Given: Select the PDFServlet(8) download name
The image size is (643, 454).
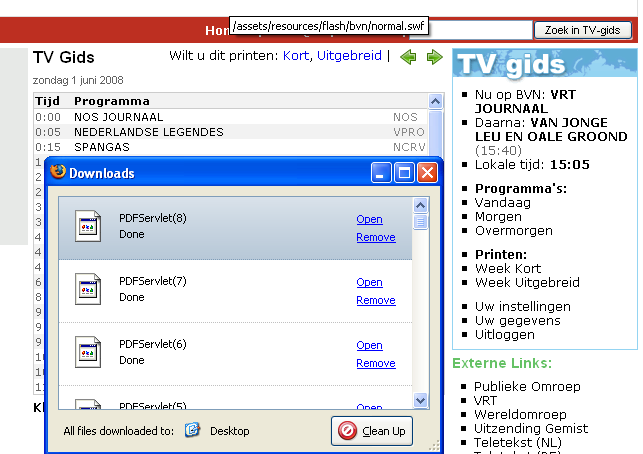Looking at the screenshot, I should (x=153, y=218).
